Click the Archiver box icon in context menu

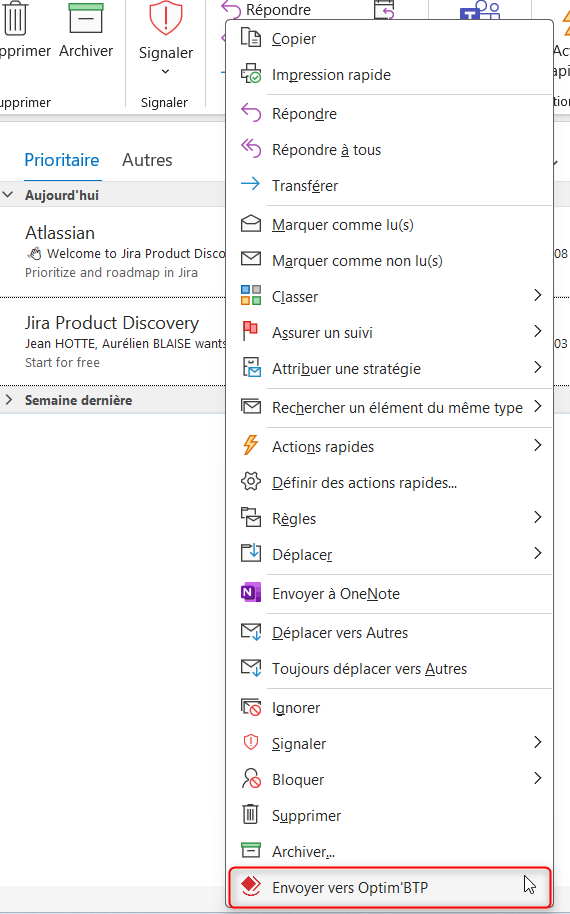coord(251,850)
